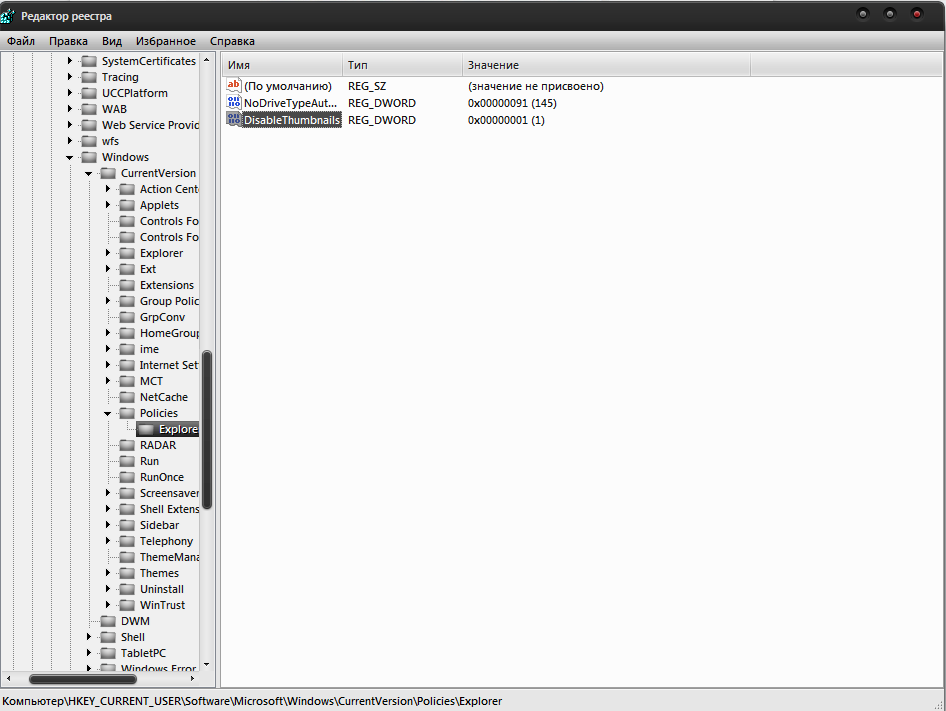The image size is (946, 711).
Task: Click the RunOnce folder icon
Action: pos(127,477)
